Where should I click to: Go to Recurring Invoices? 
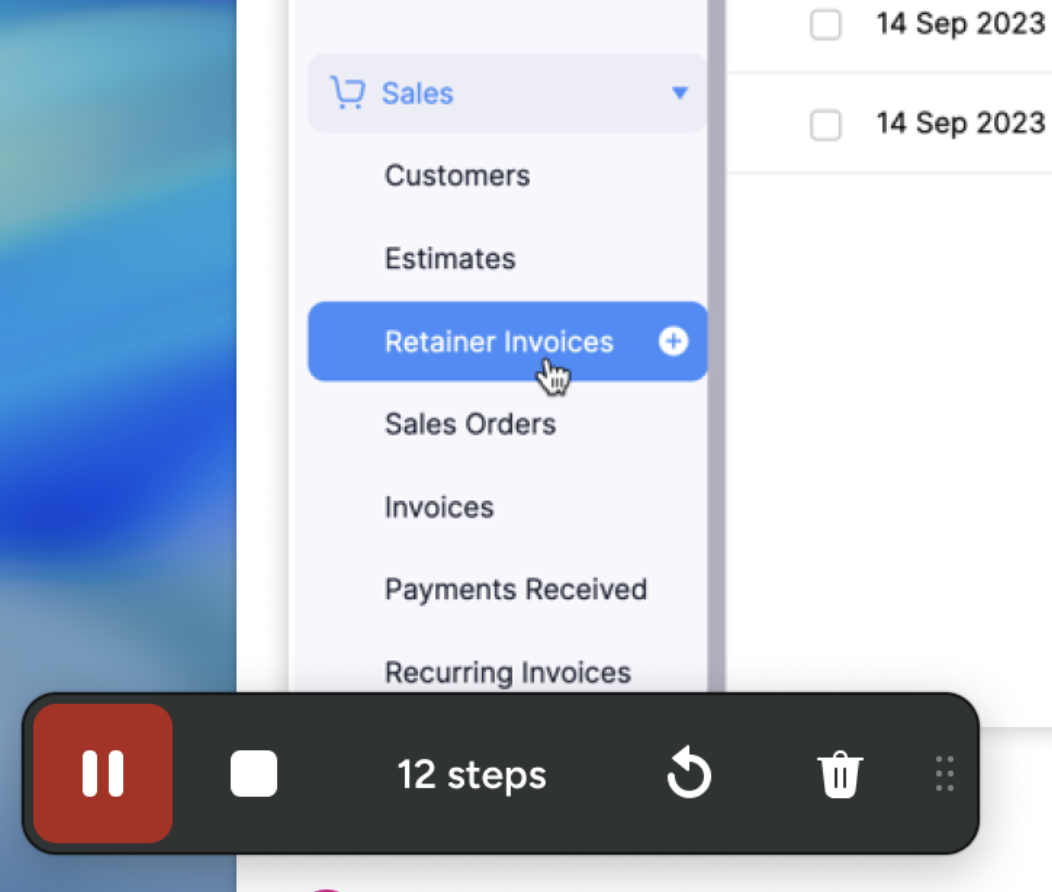pyautogui.click(x=507, y=672)
